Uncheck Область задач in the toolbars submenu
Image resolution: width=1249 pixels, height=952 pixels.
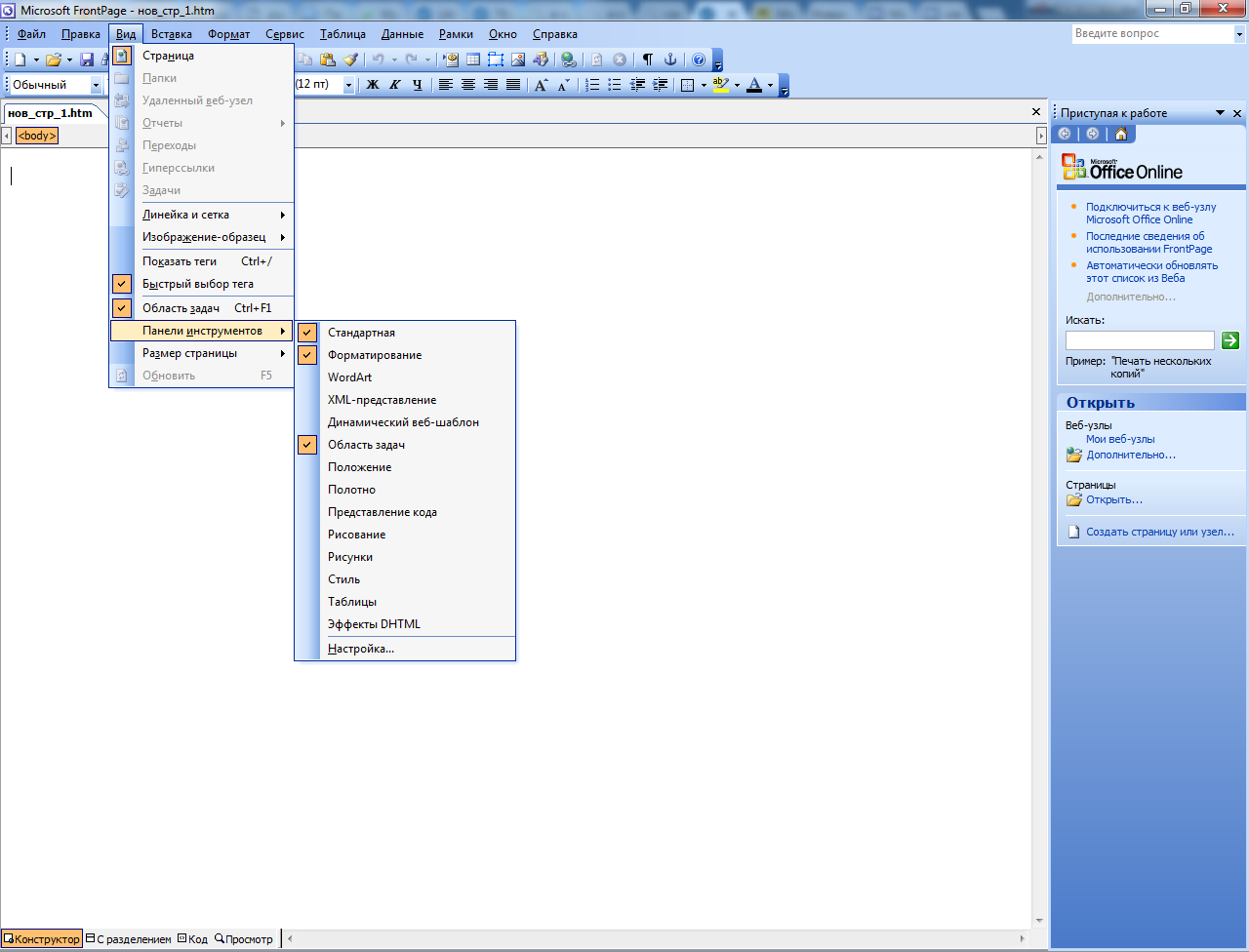tap(405, 445)
